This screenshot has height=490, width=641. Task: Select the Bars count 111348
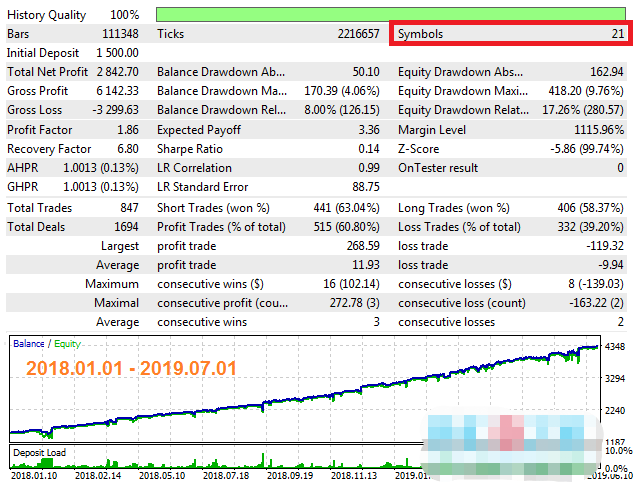tap(119, 34)
